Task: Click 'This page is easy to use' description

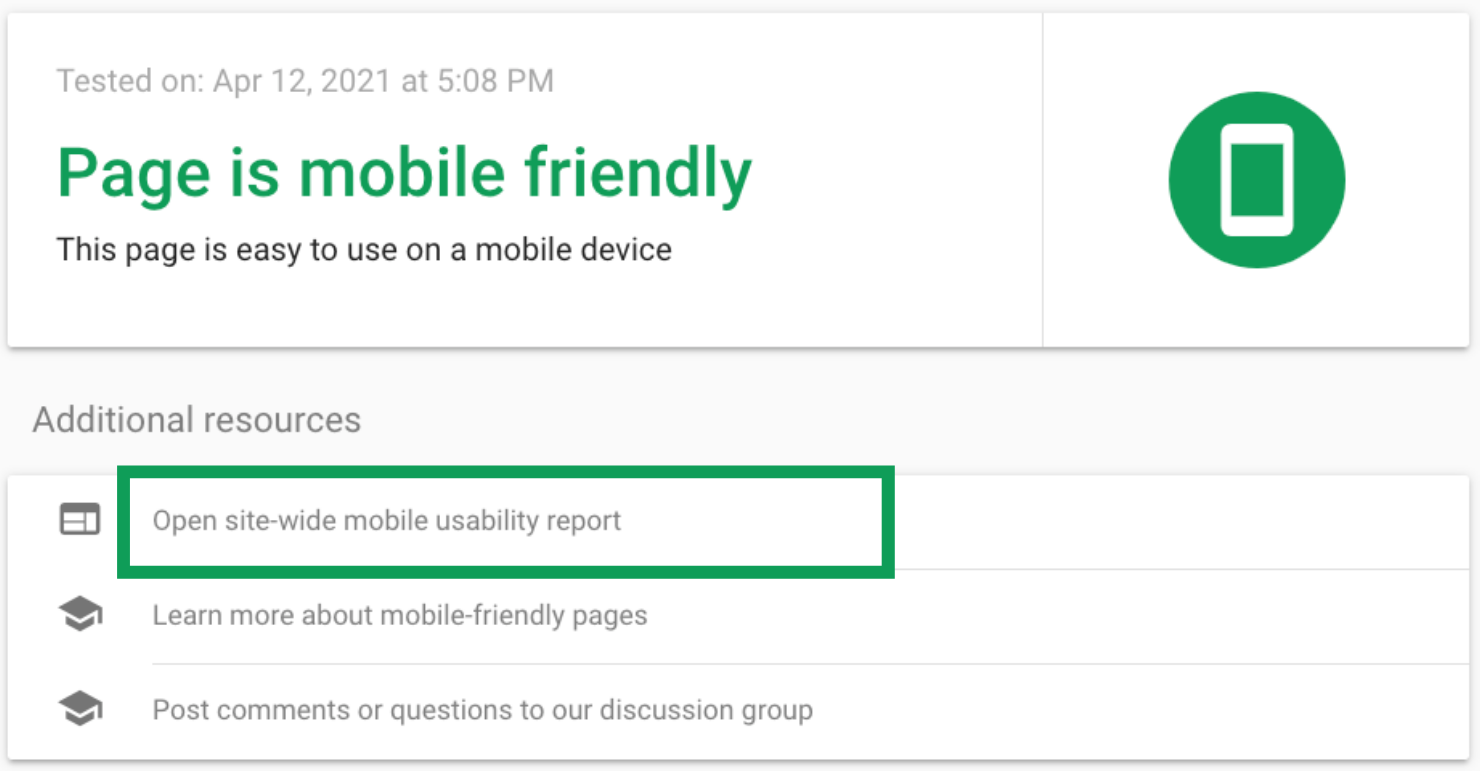Action: click(364, 249)
